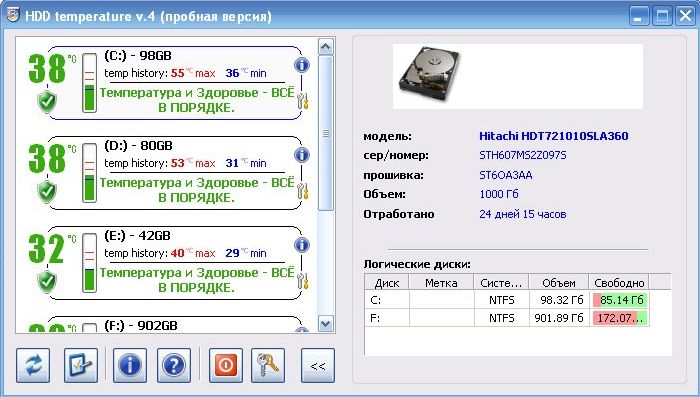
Task: Select the F: row in logical disks table
Action: tap(507, 318)
